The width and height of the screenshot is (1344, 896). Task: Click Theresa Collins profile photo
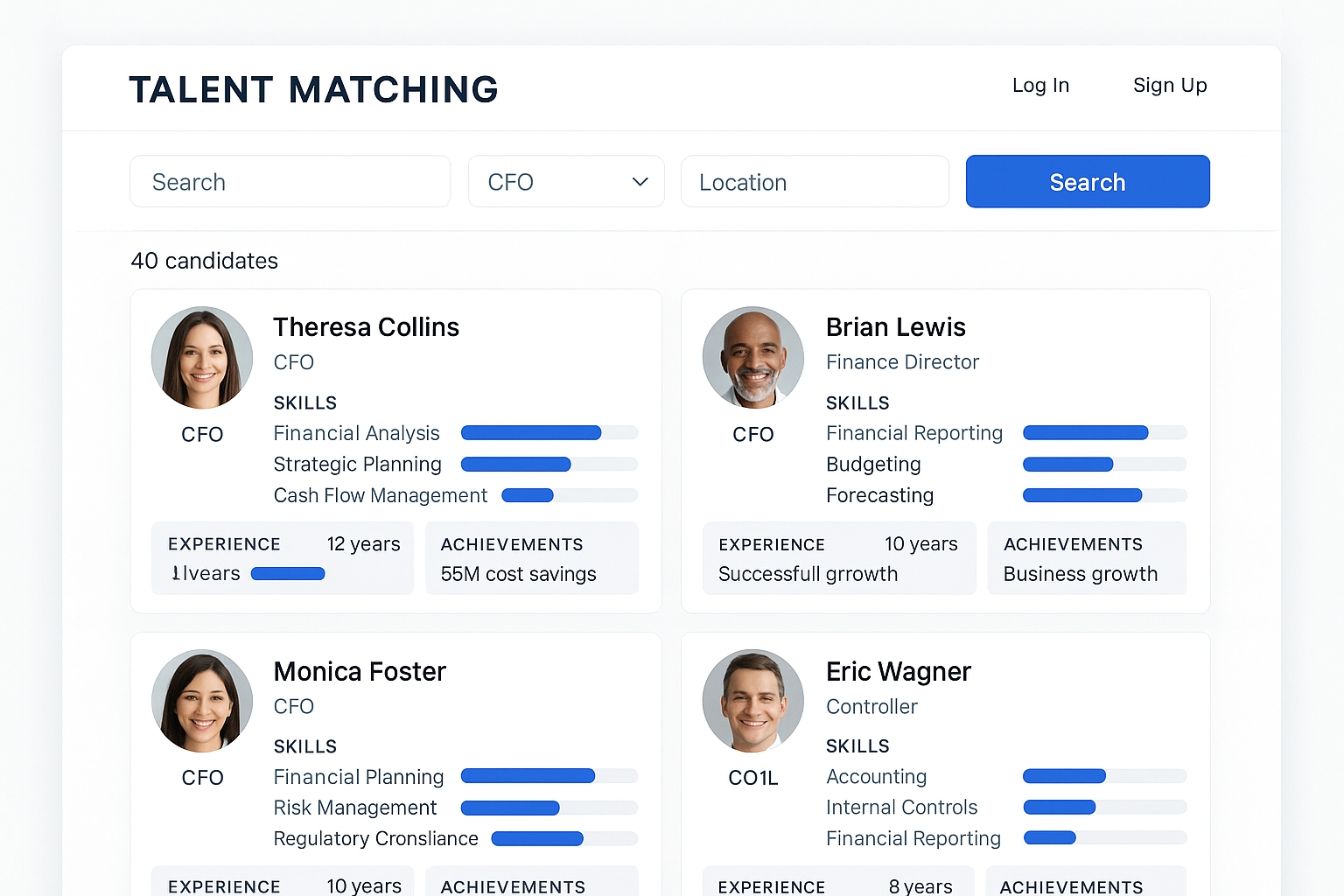tap(202, 357)
